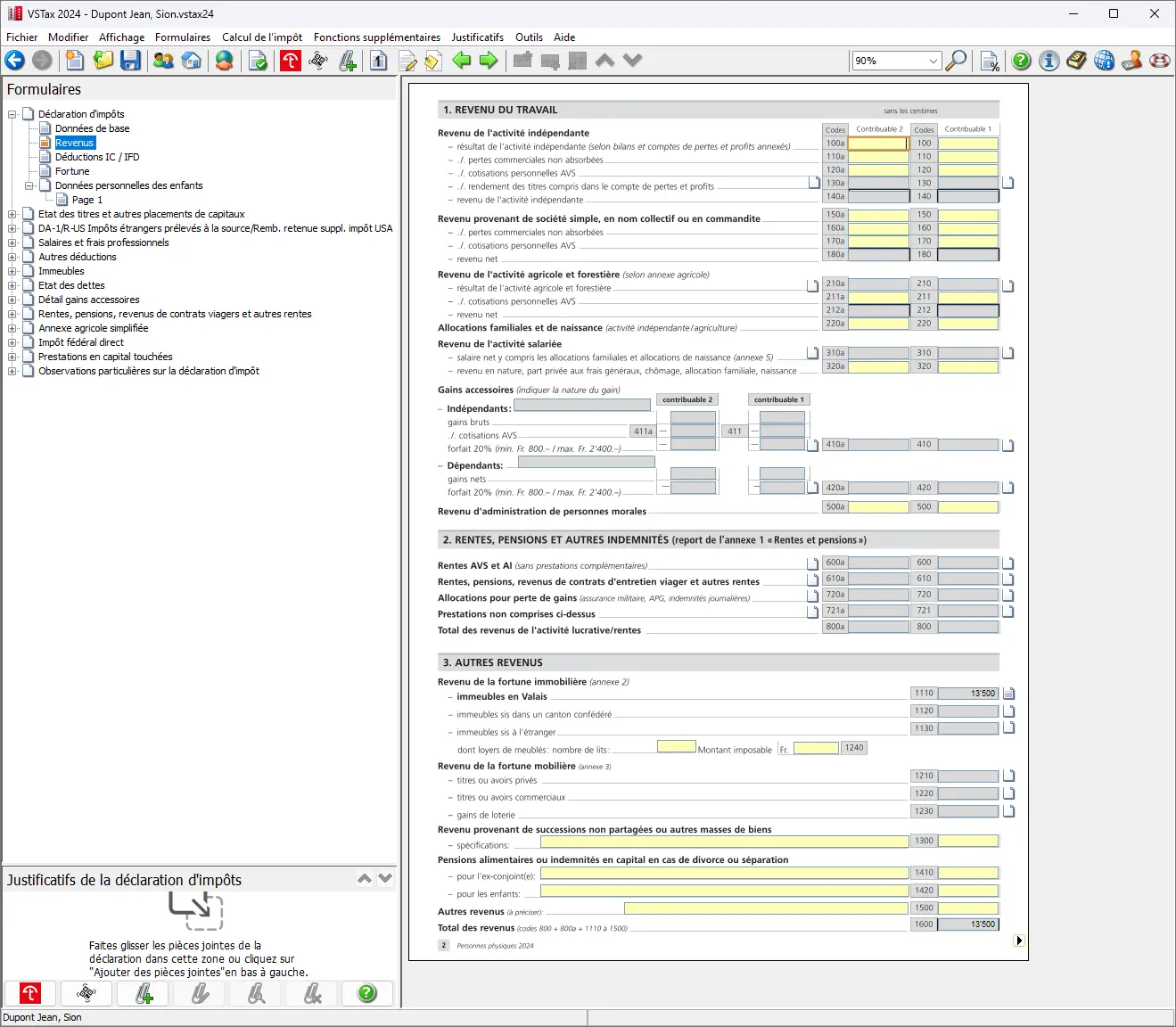Screen dimensions: 1176x1027
Task: Click the magnifying glass zoom icon
Action: (x=956, y=61)
